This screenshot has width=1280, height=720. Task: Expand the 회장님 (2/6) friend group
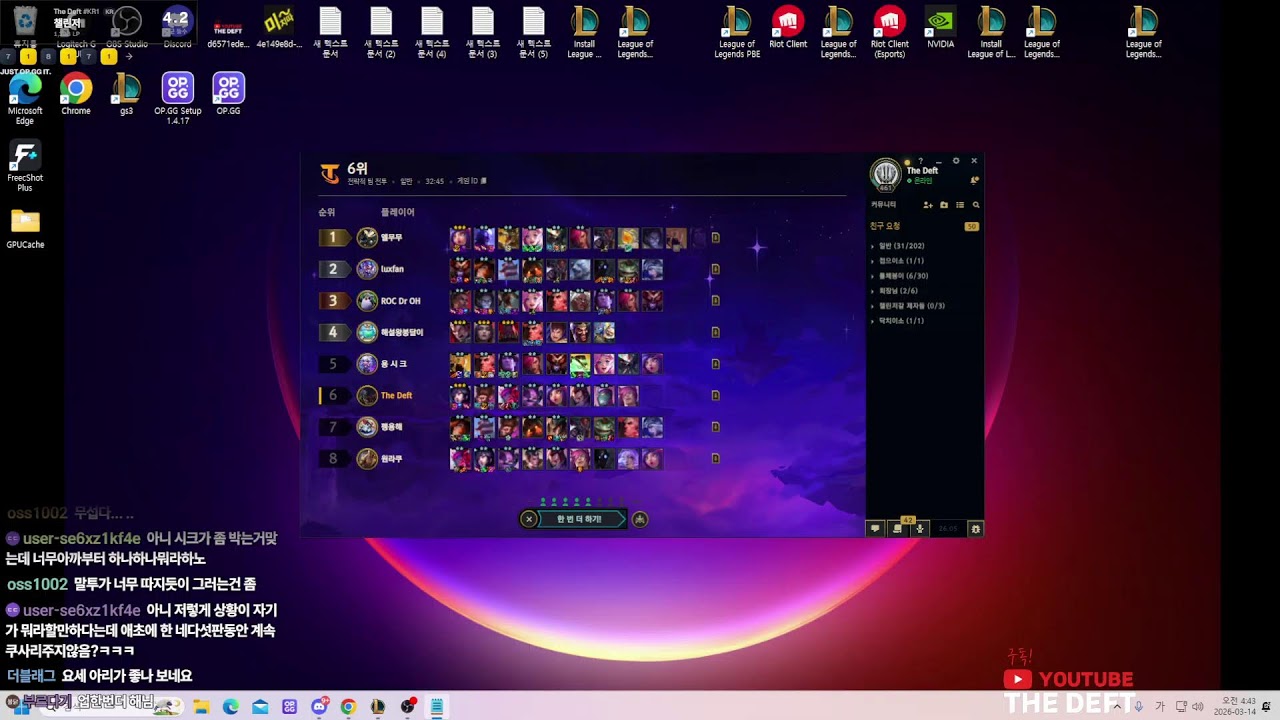coord(896,291)
